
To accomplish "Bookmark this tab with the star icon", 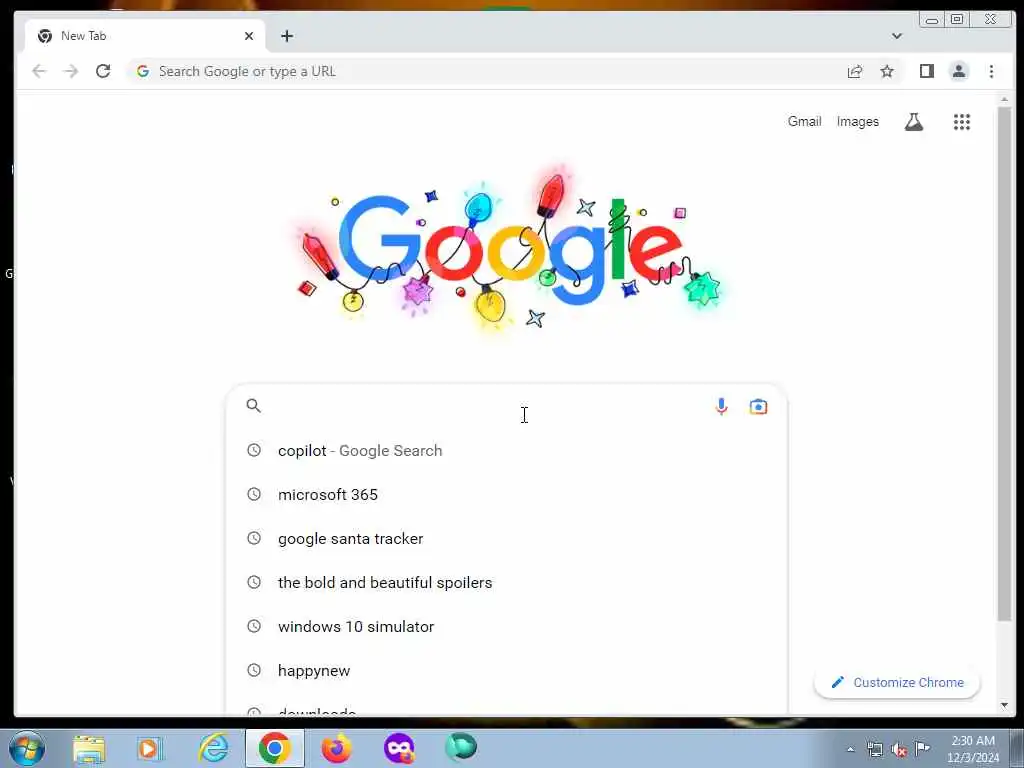I will point(886,71).
